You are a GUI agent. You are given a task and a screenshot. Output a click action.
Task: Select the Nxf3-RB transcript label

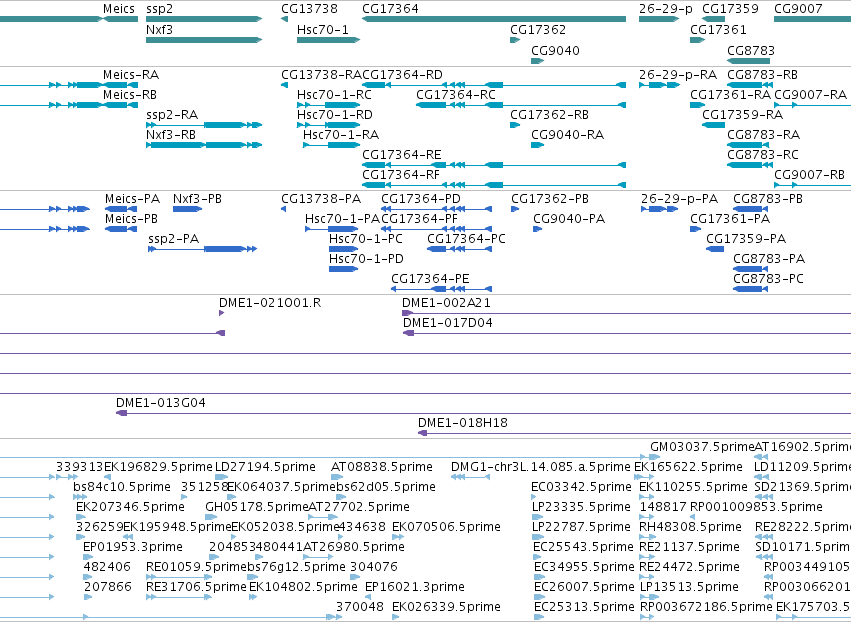(171, 135)
